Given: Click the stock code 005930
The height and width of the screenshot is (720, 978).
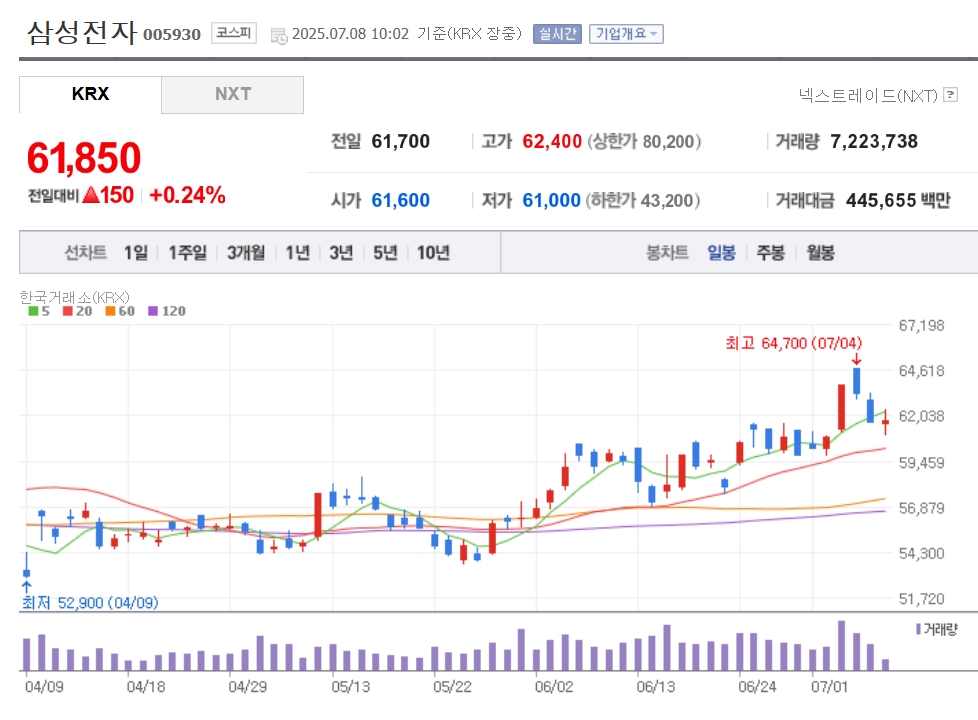Looking at the screenshot, I should tap(172, 34).
